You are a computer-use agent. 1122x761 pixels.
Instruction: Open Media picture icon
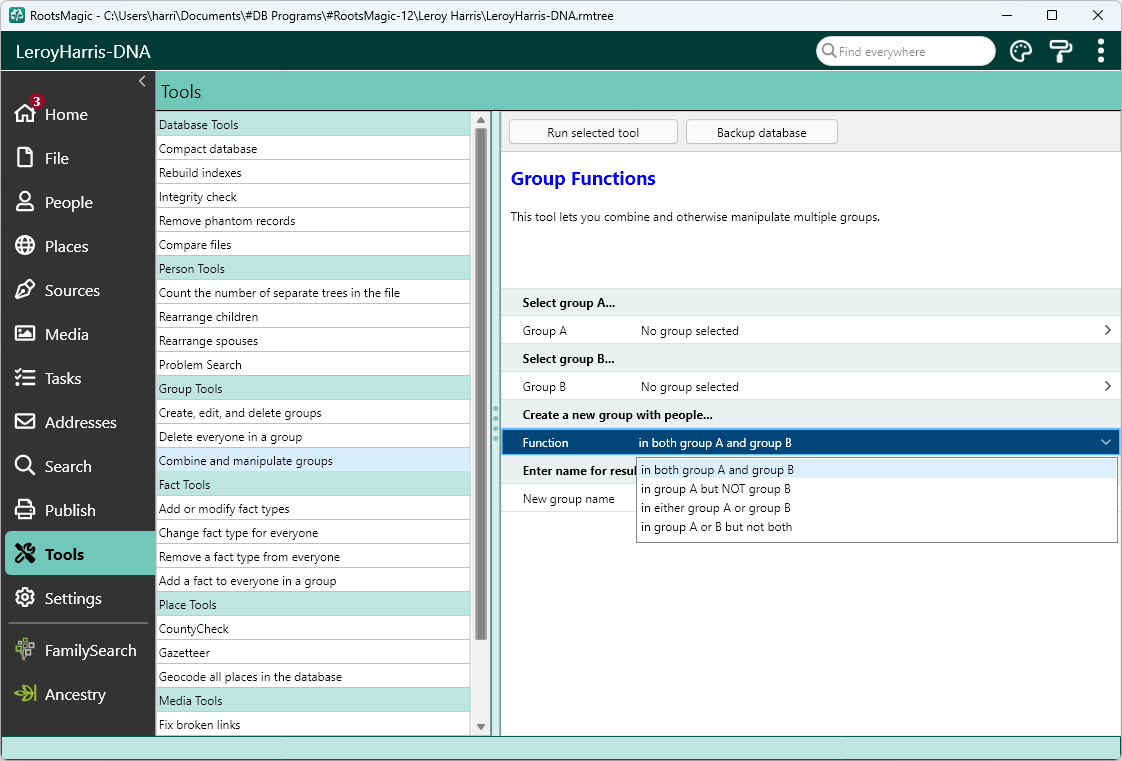click(25, 333)
